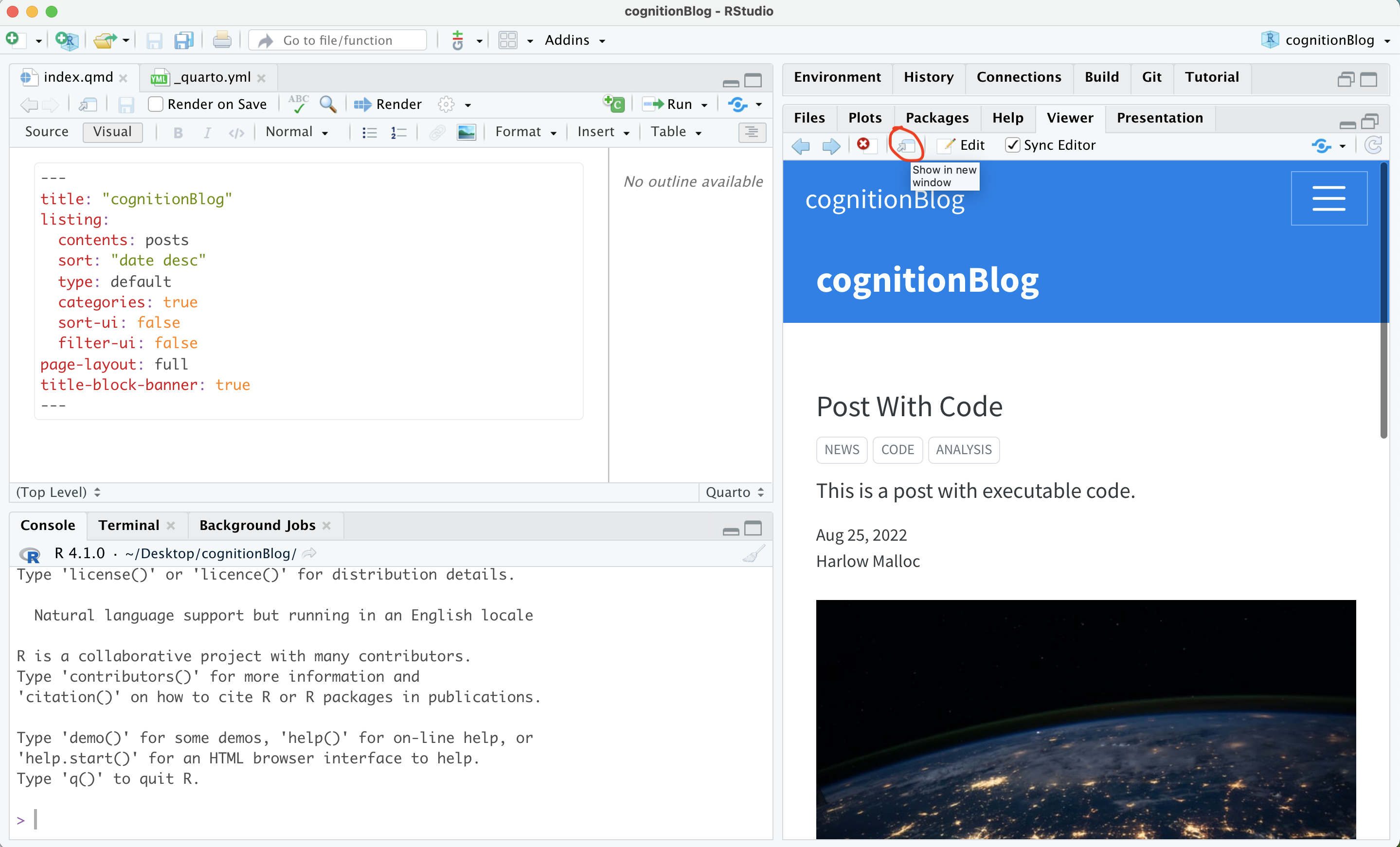Open the Post With Code link
This screenshot has height=847, width=1400.
[909, 407]
